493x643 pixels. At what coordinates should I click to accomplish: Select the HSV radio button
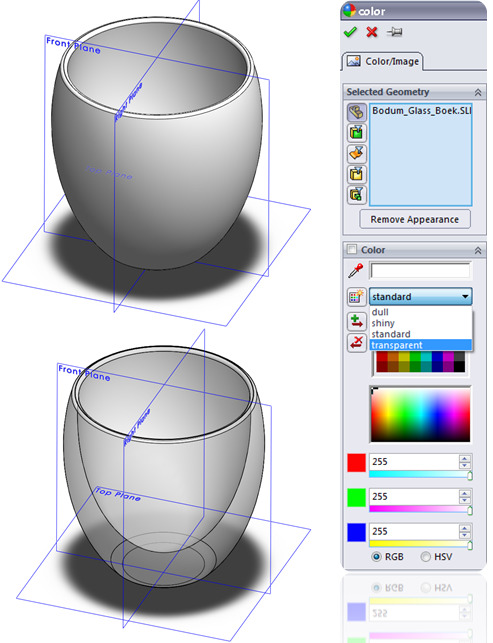(425, 556)
